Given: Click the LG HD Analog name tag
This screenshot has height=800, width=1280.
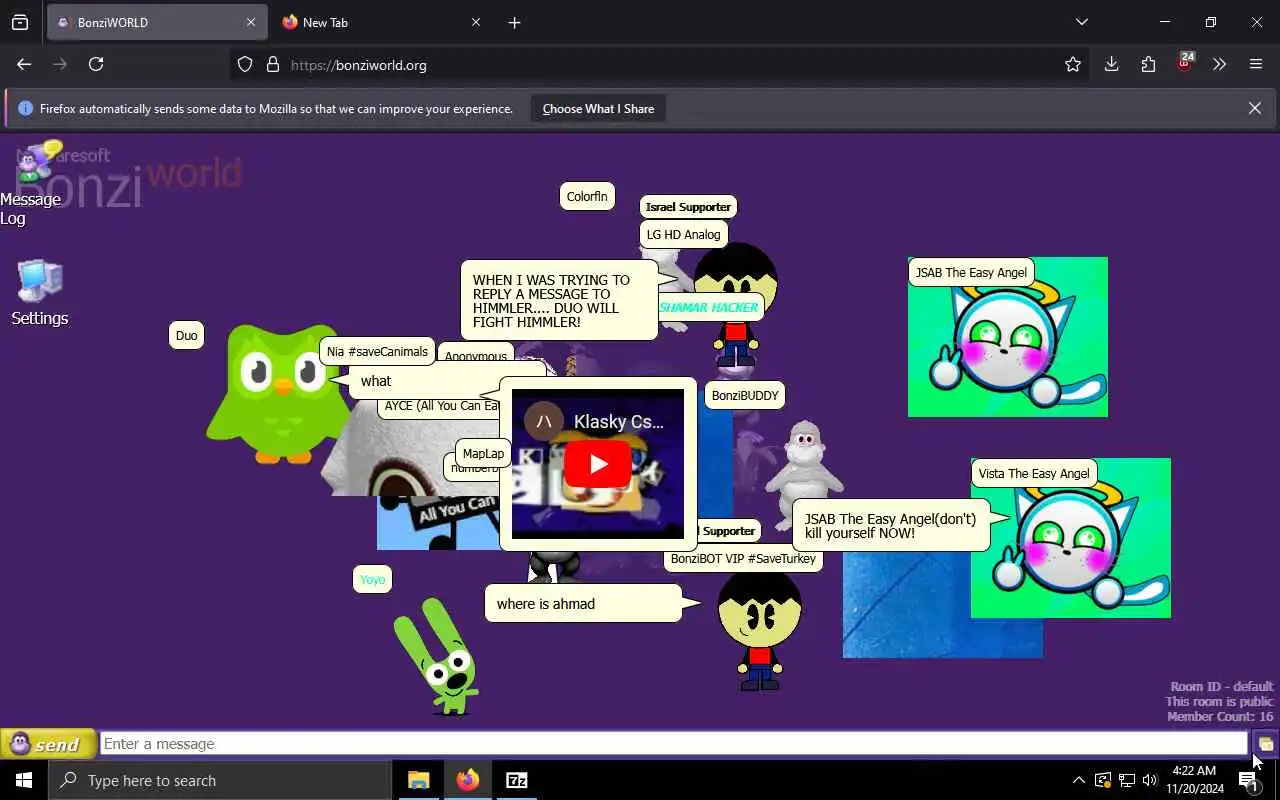Looking at the screenshot, I should (x=683, y=235).
